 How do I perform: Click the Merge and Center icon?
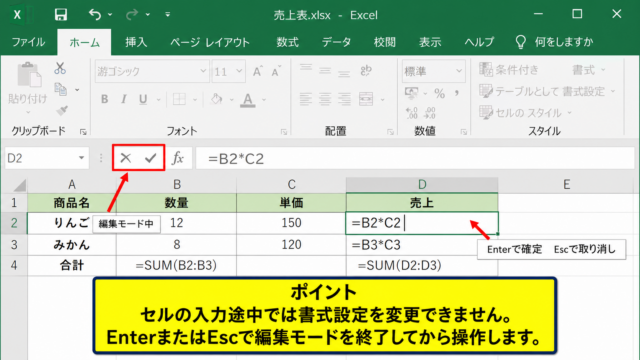(366, 99)
